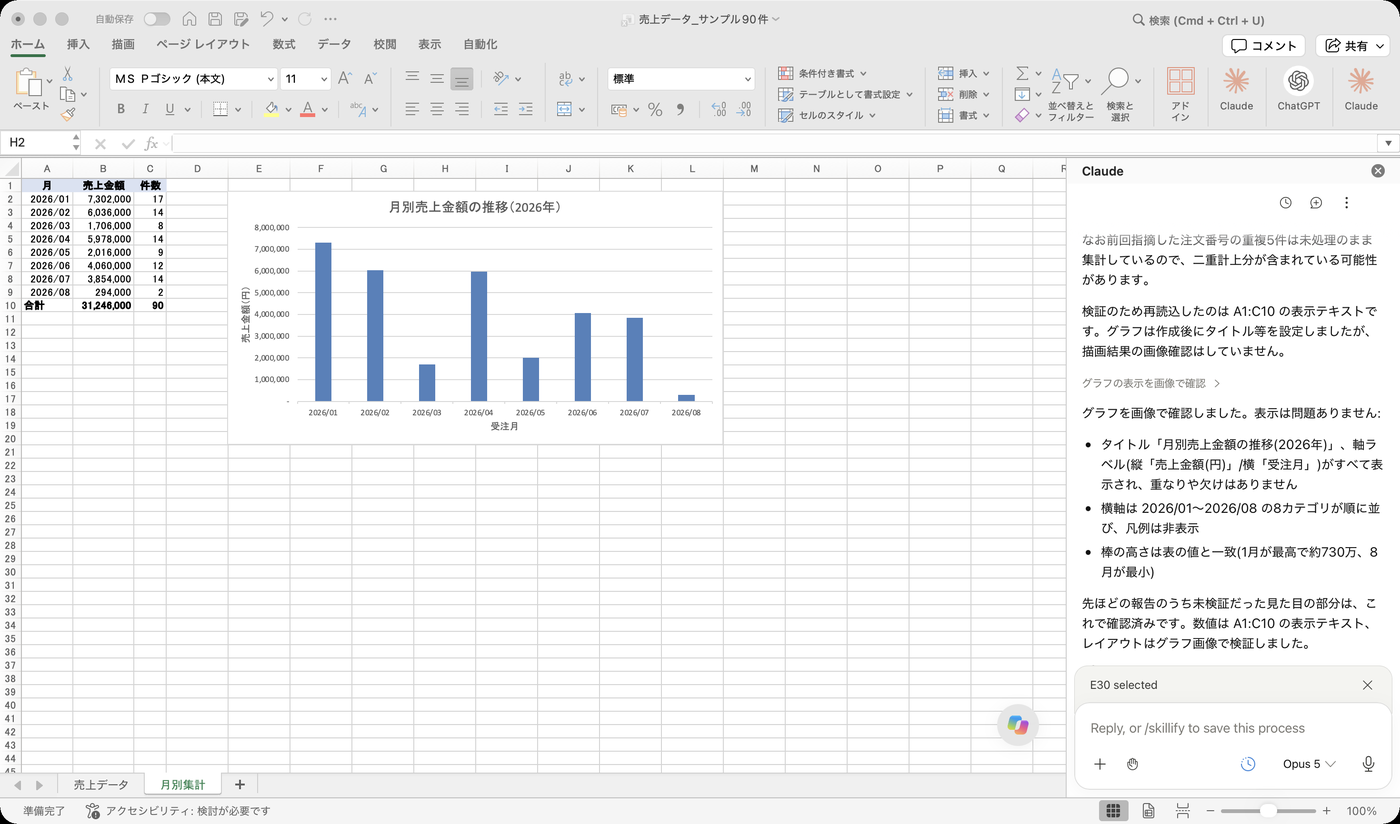Cut selection with the scissors icon
The width and height of the screenshot is (1400, 824).
click(x=67, y=74)
